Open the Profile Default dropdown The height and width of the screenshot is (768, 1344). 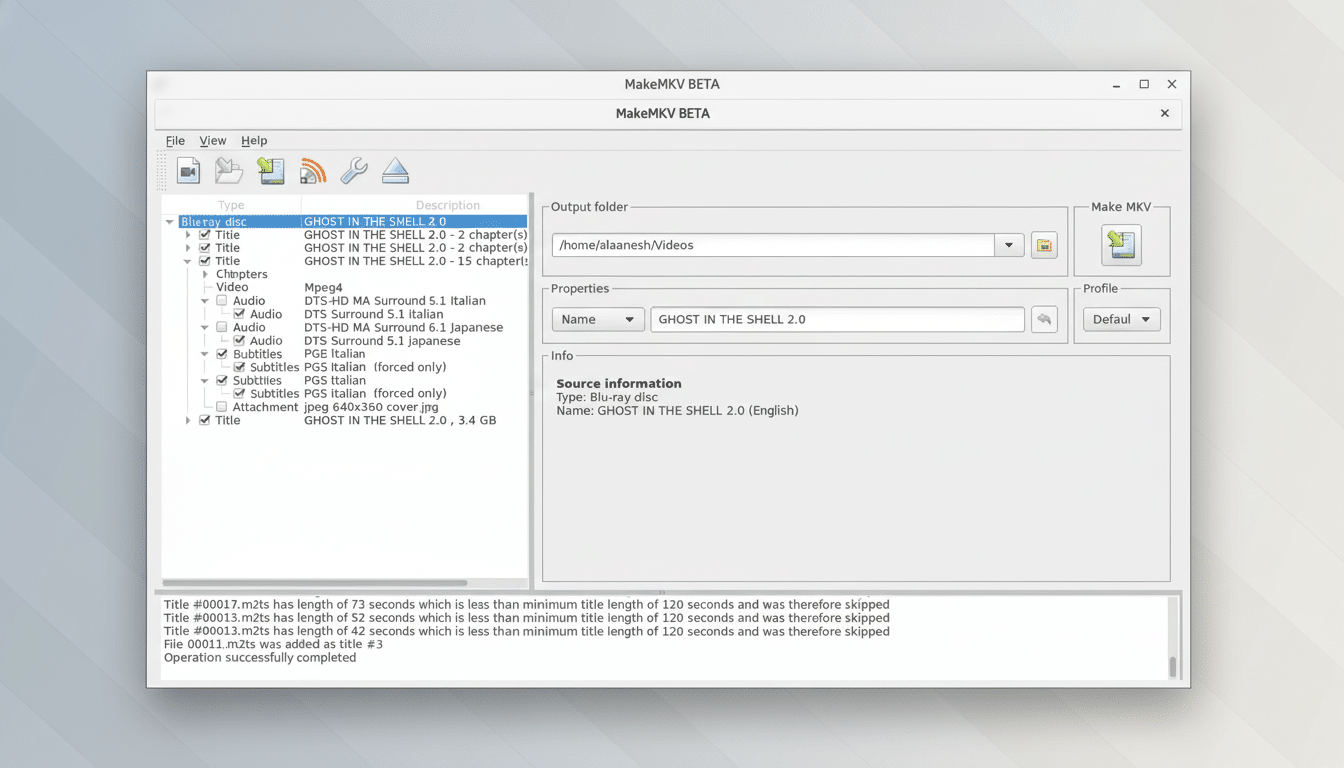click(x=1121, y=318)
